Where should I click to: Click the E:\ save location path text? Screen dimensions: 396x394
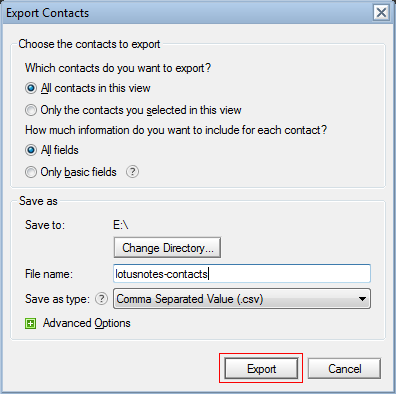click(x=121, y=225)
